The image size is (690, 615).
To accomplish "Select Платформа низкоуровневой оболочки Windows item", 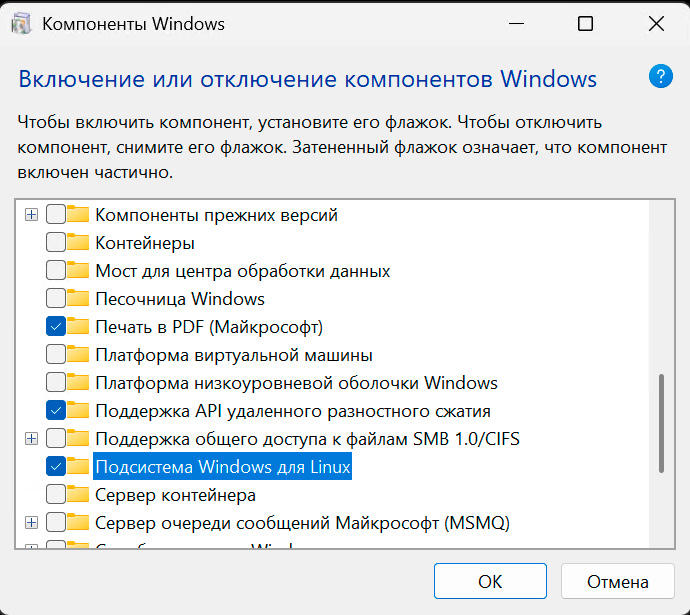I will click(296, 383).
